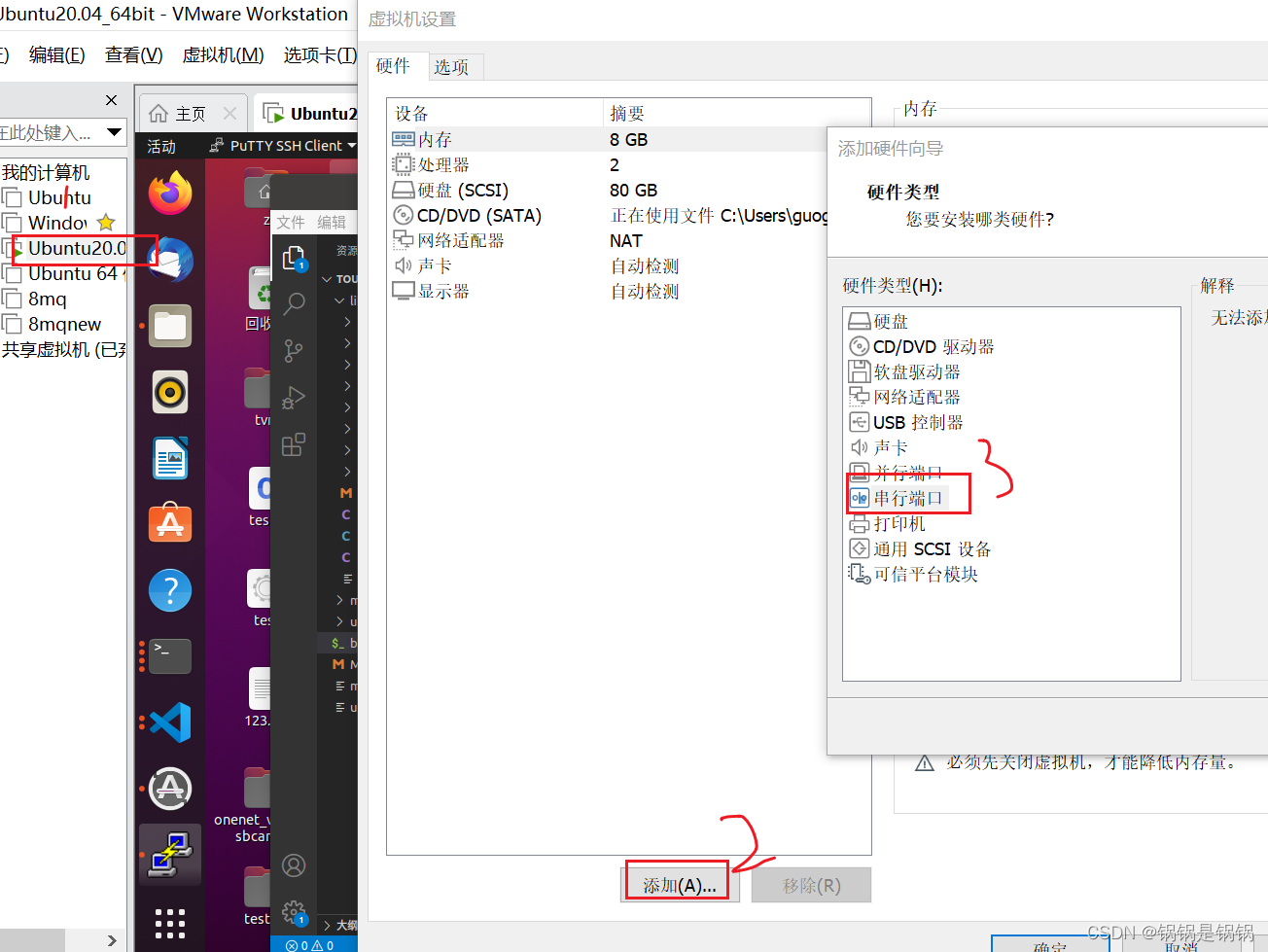Click the PuTTY icon in the dock

(170, 855)
